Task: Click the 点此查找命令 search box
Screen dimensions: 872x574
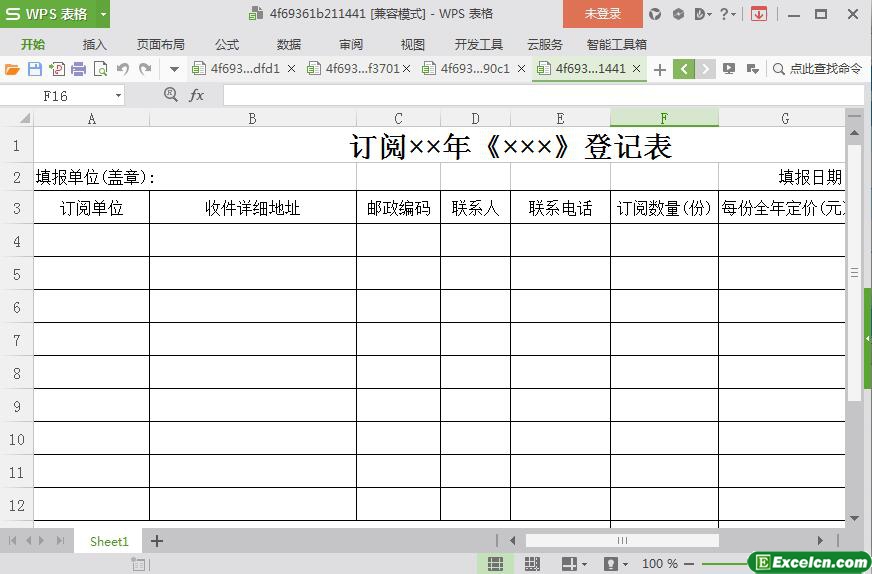Action: (x=817, y=69)
